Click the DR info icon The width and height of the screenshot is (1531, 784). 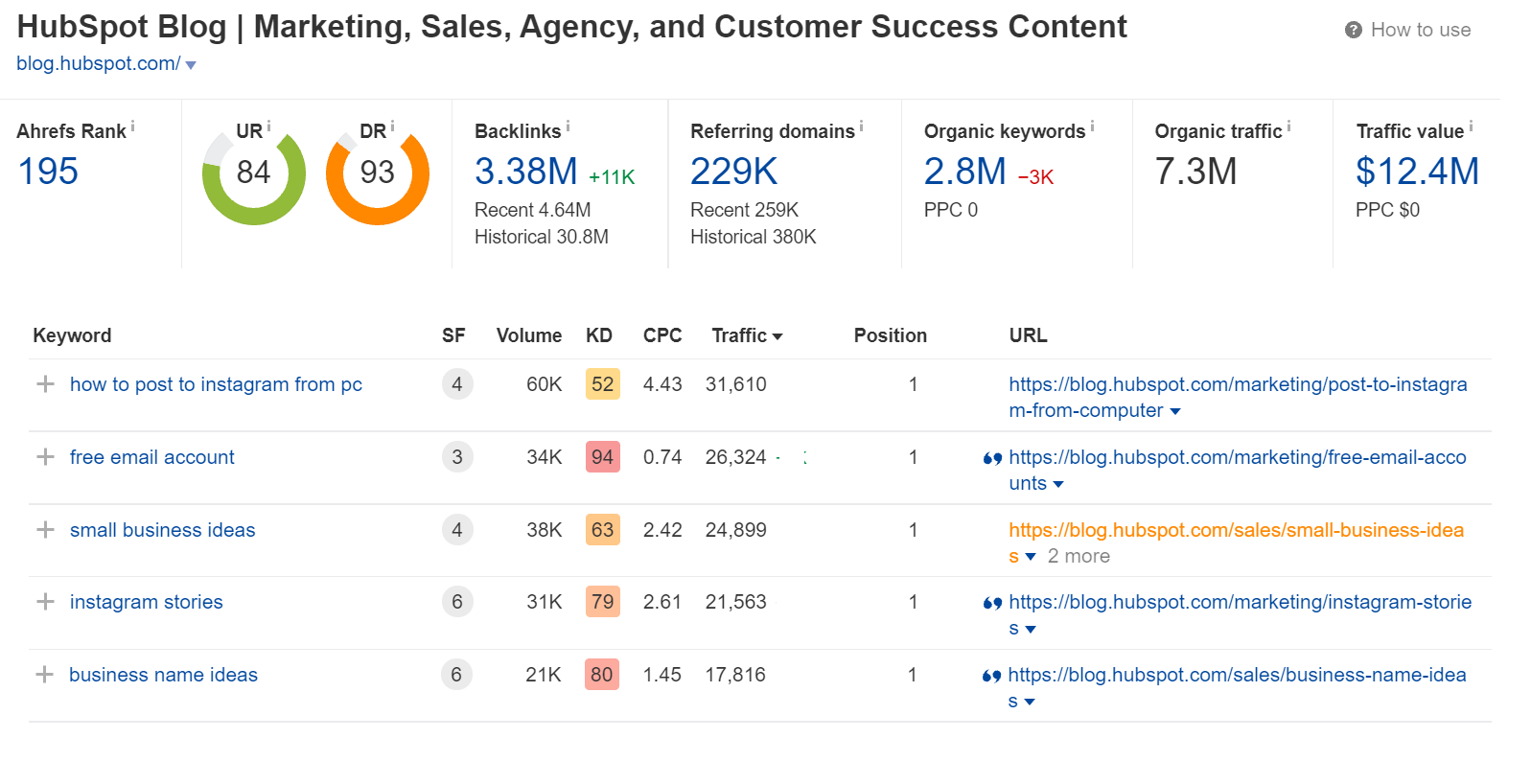[392, 126]
